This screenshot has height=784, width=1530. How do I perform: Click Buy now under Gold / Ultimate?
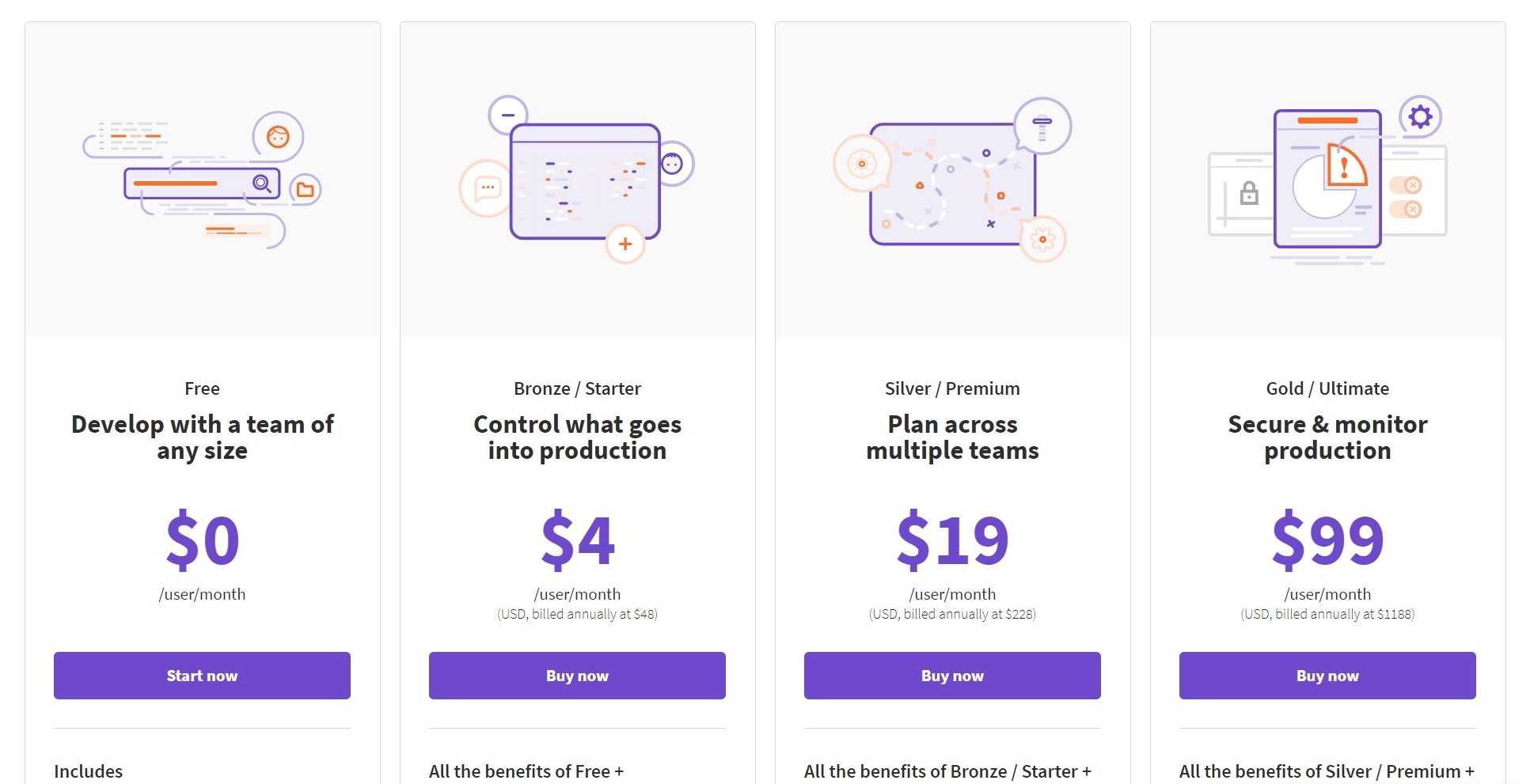tap(1327, 676)
